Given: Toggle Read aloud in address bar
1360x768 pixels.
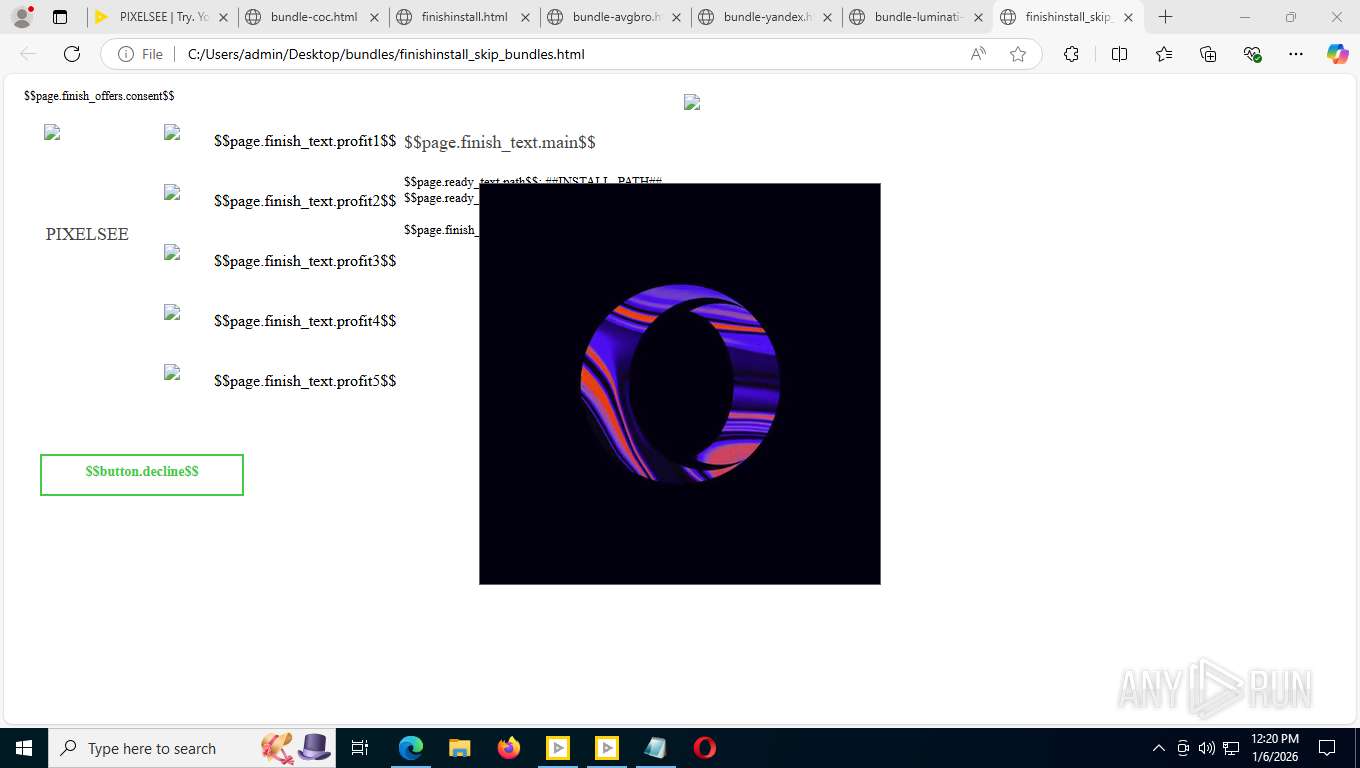Looking at the screenshot, I should coord(978,54).
